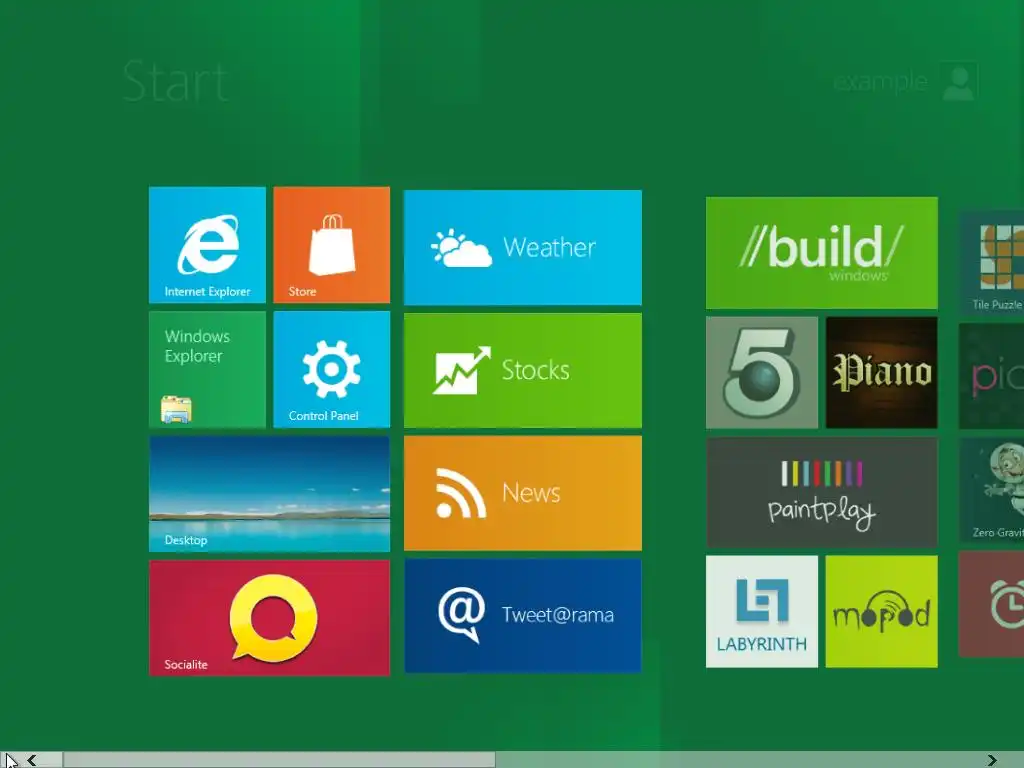Viewport: 1024px width, 768px height.
Task: Open the News feed tile
Action: point(522,493)
